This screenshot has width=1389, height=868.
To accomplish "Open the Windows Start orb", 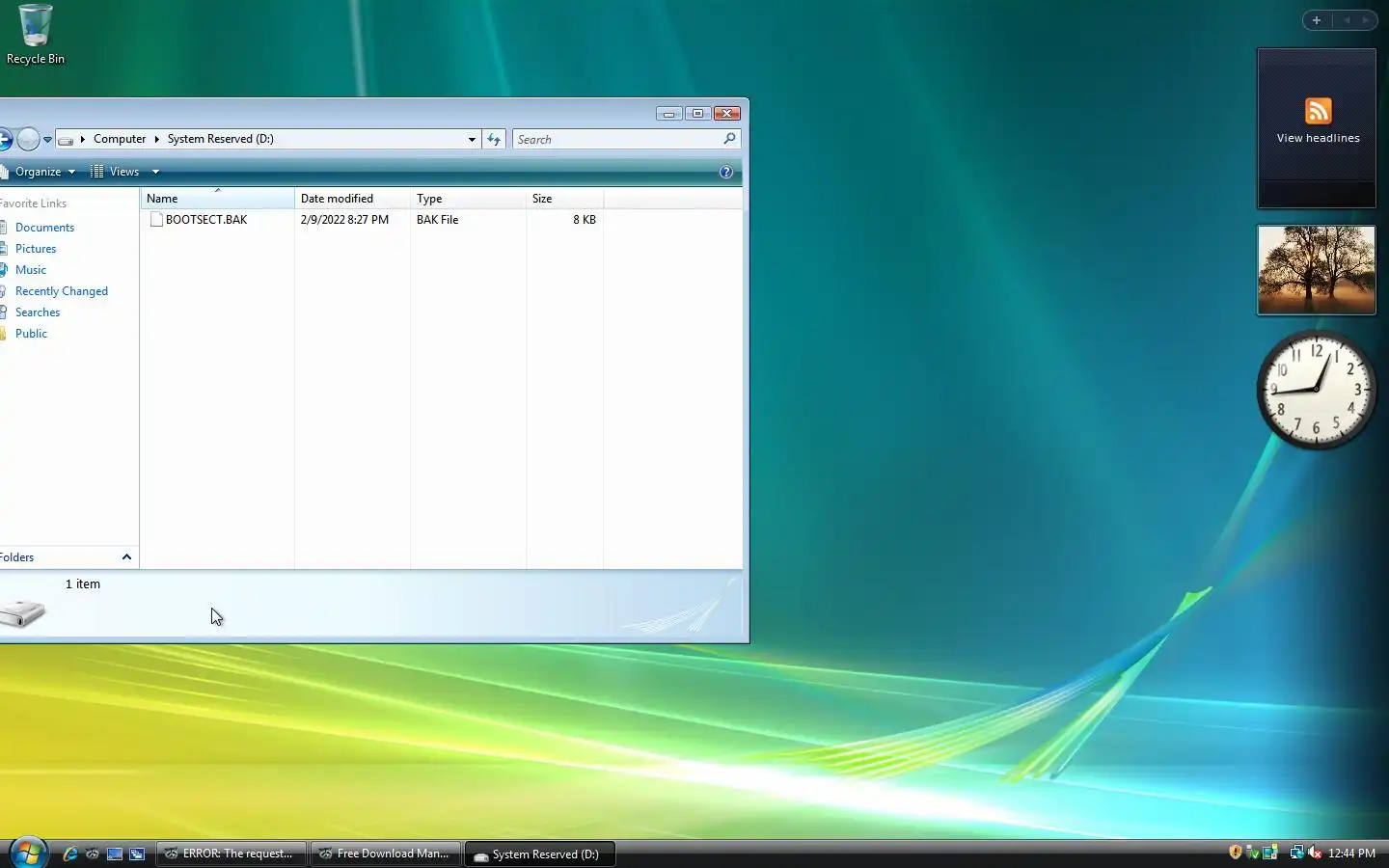I will tap(28, 853).
